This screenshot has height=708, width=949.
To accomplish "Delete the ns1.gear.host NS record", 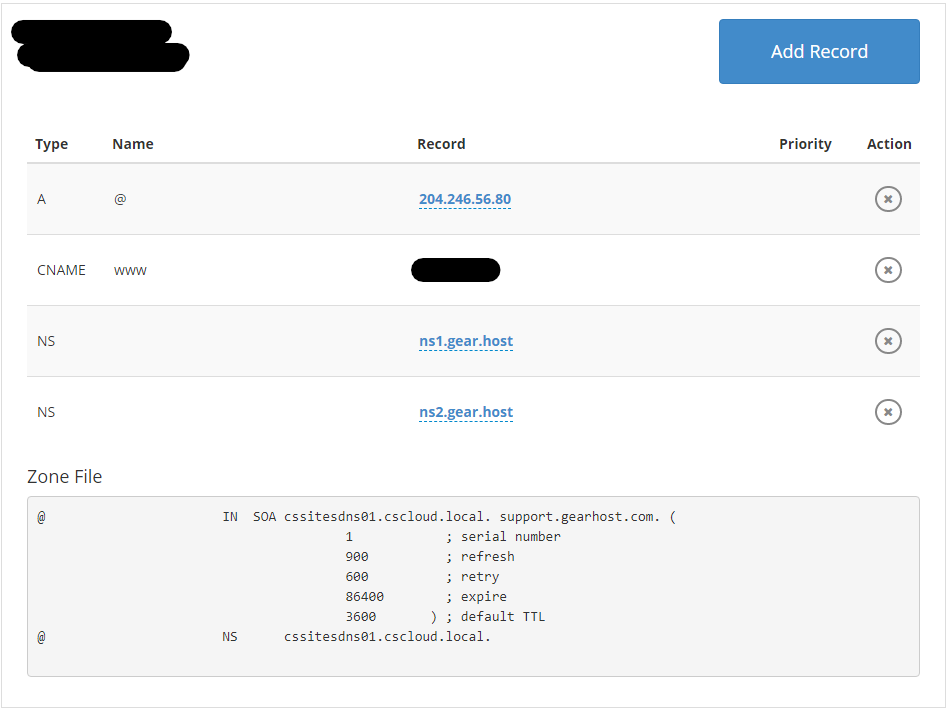I will point(888,341).
